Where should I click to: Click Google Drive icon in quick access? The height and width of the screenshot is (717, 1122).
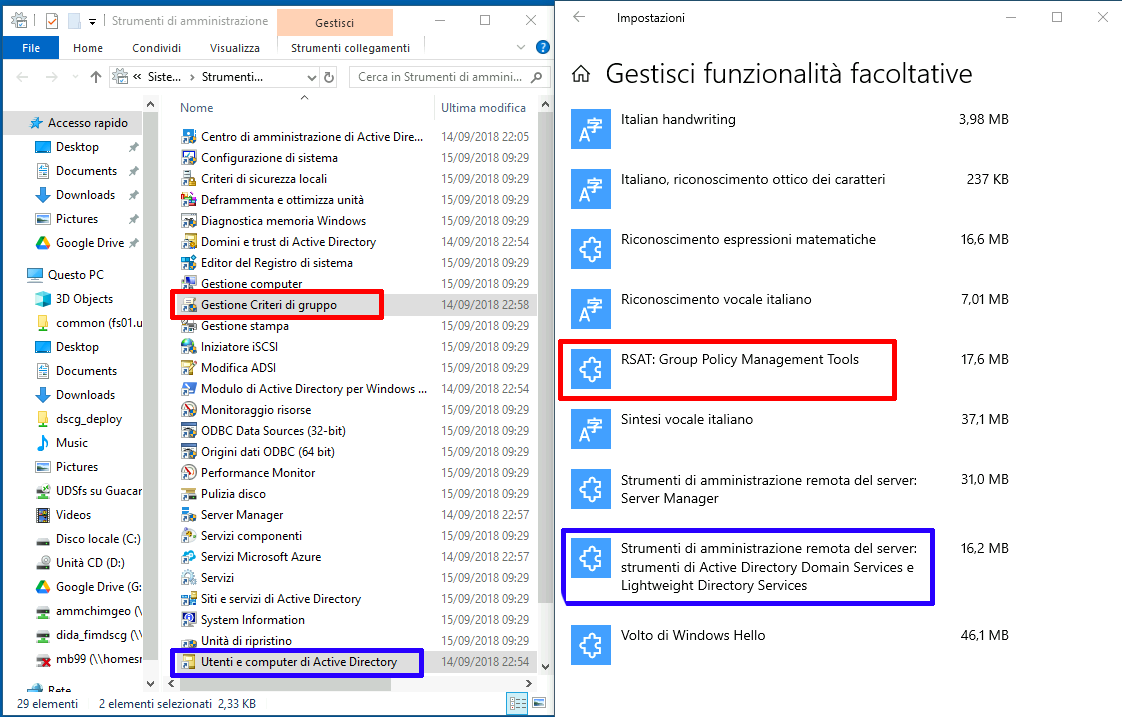click(x=43, y=243)
